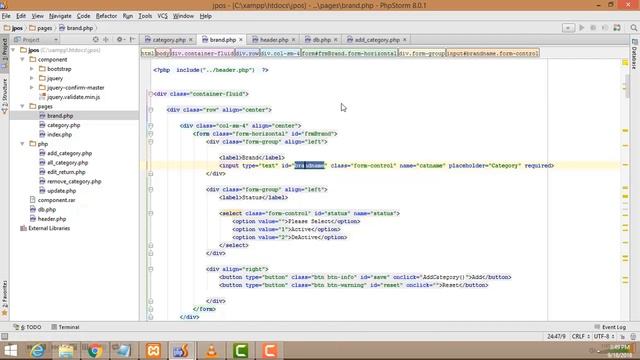Open orange Camtasia recorder icon in taskbar
This screenshot has height=360, width=640.
269,351
